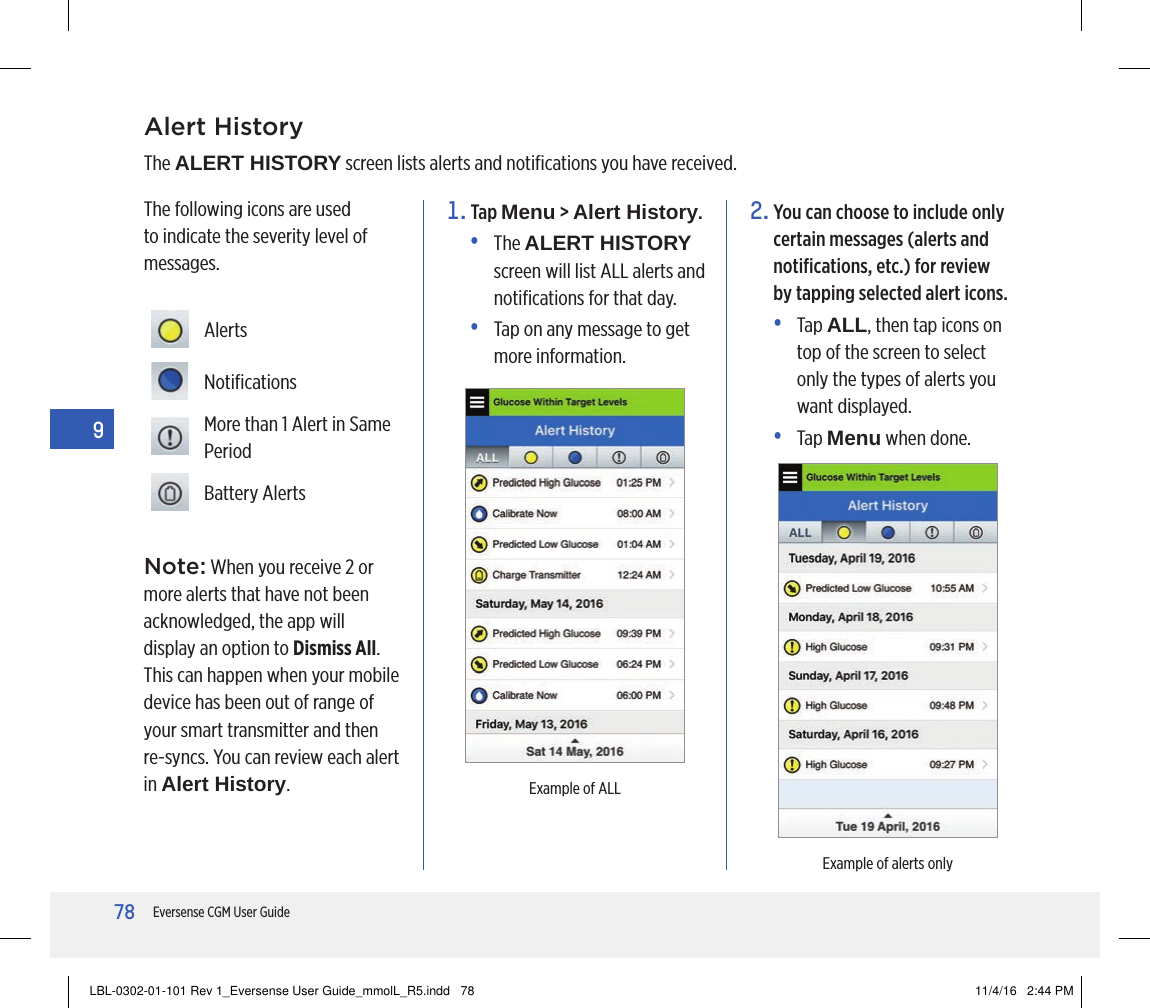
Task: Click chevron on High Glucose 09:31 PM row
Action: click(985, 647)
